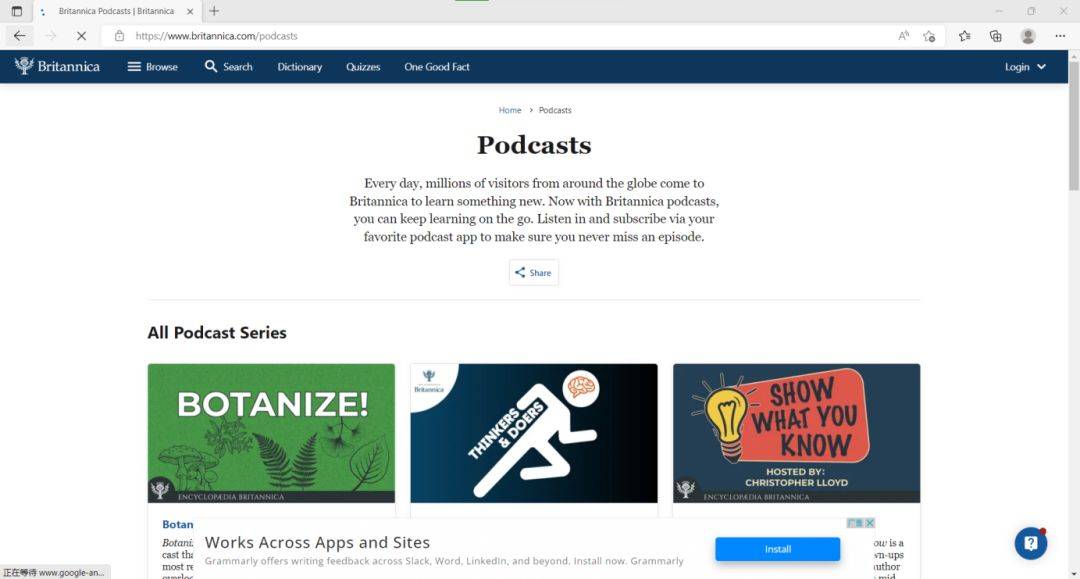View site information lock icon
Image resolution: width=1080 pixels, height=579 pixels.
click(x=119, y=36)
